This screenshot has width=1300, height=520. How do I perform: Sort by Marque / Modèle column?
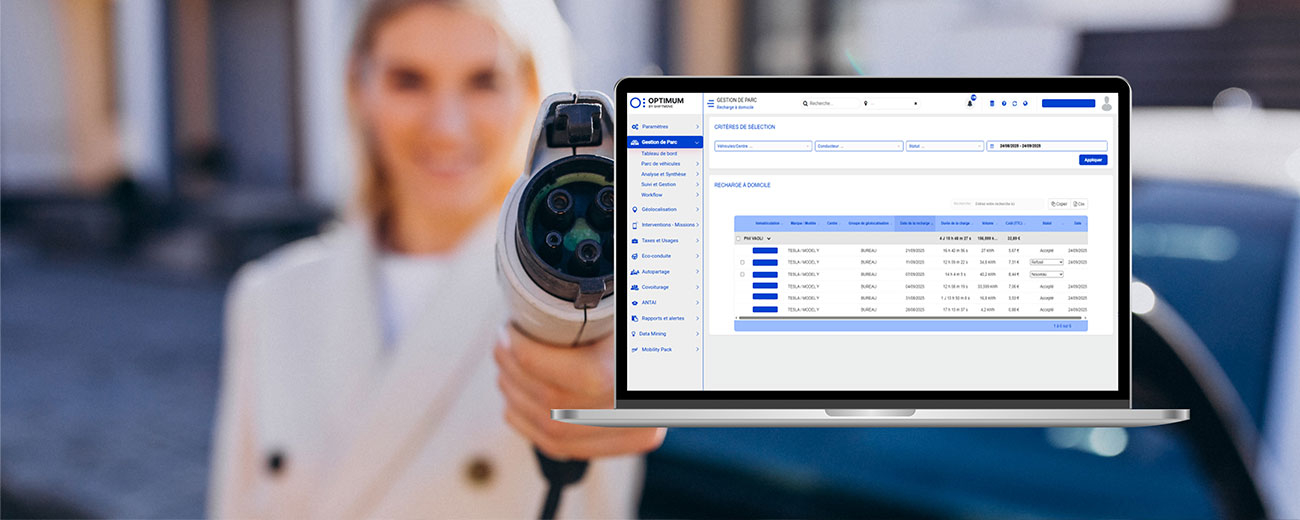pos(804,223)
